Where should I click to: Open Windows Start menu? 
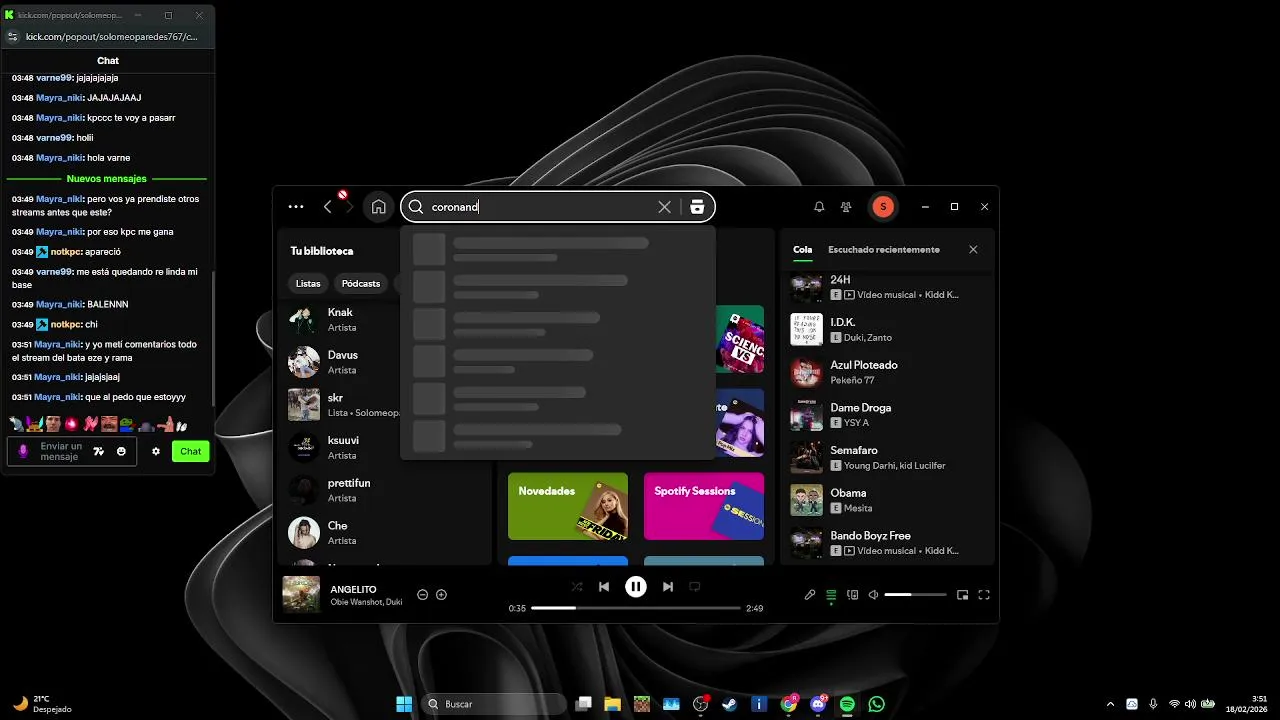(x=404, y=704)
